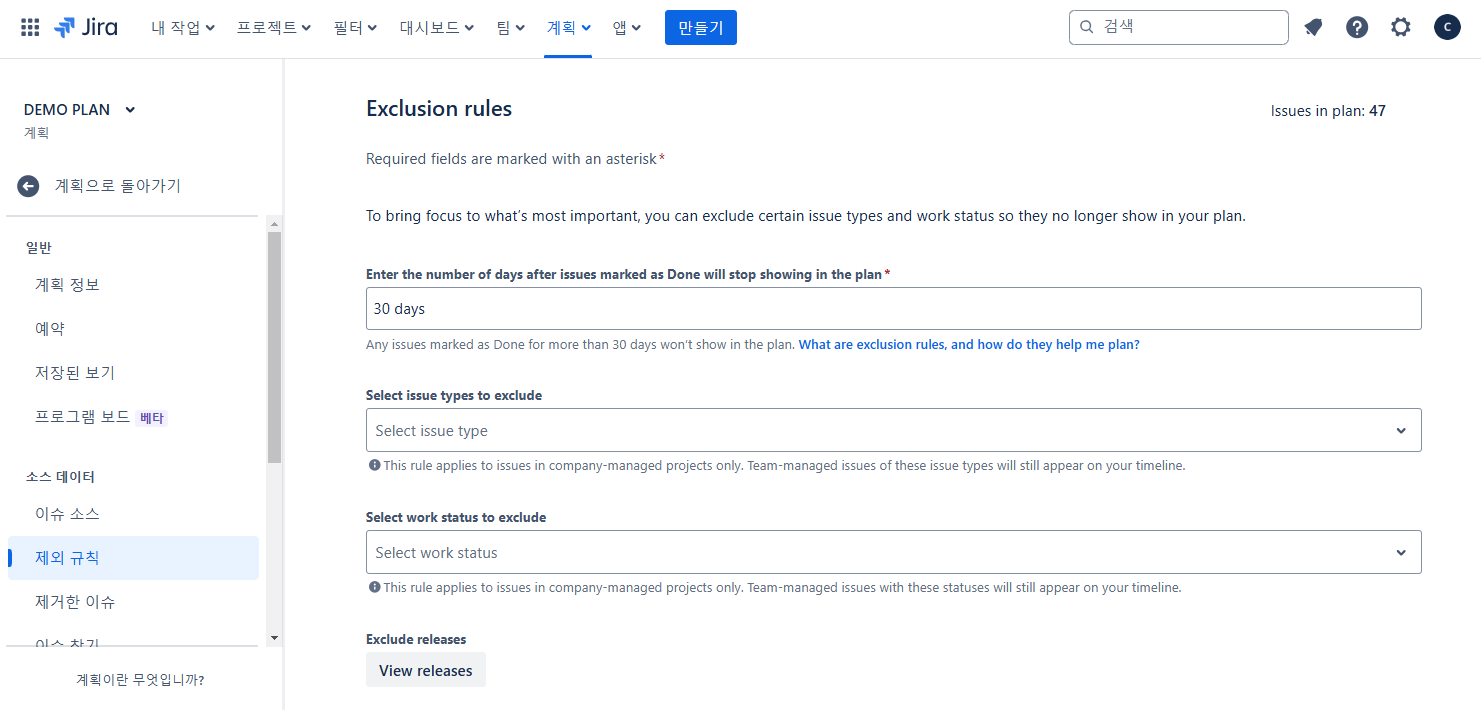Click the View releases button
This screenshot has height=710, width=1481.
(x=425, y=670)
